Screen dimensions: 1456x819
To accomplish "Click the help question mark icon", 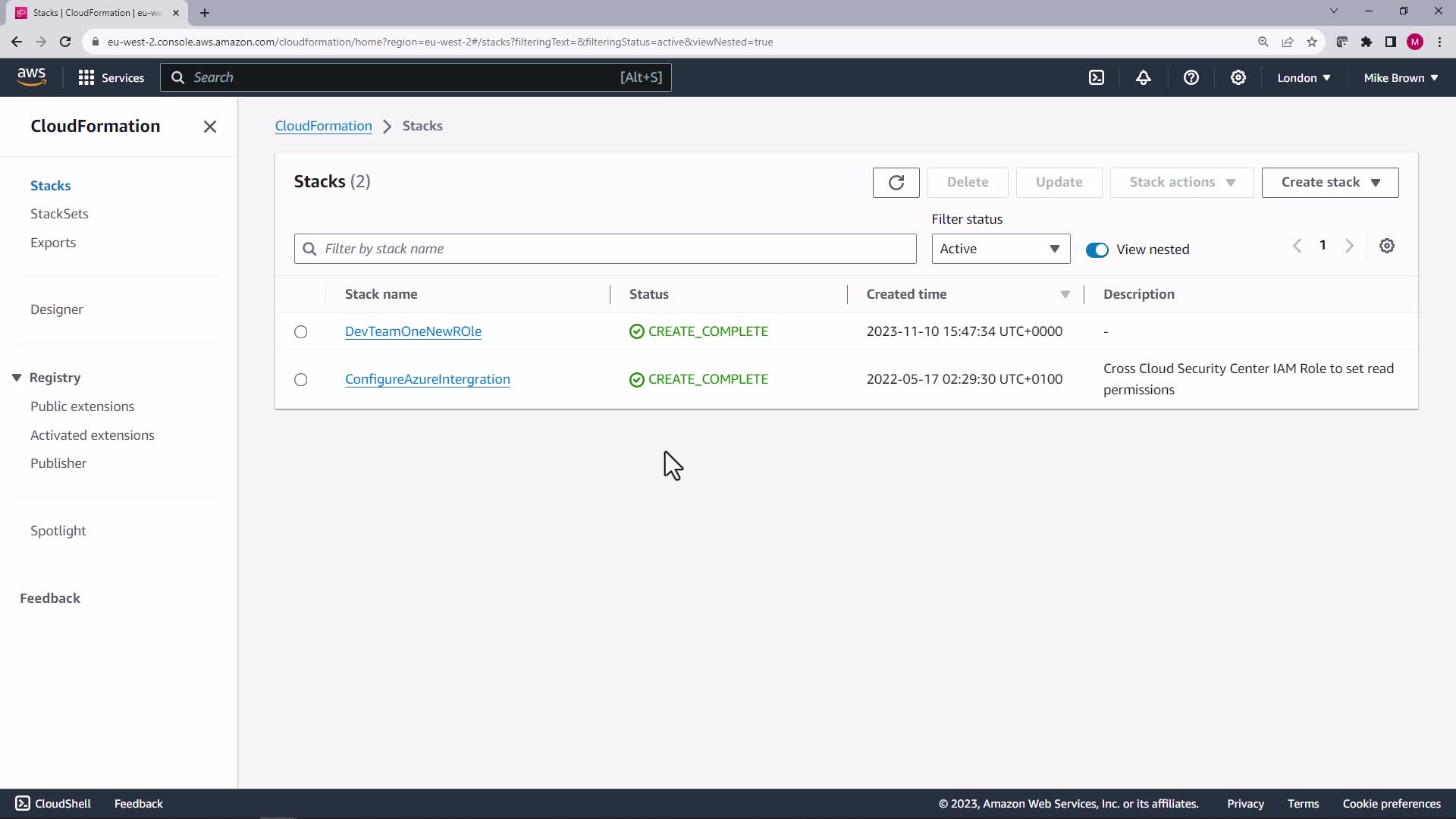I will coord(1191,77).
